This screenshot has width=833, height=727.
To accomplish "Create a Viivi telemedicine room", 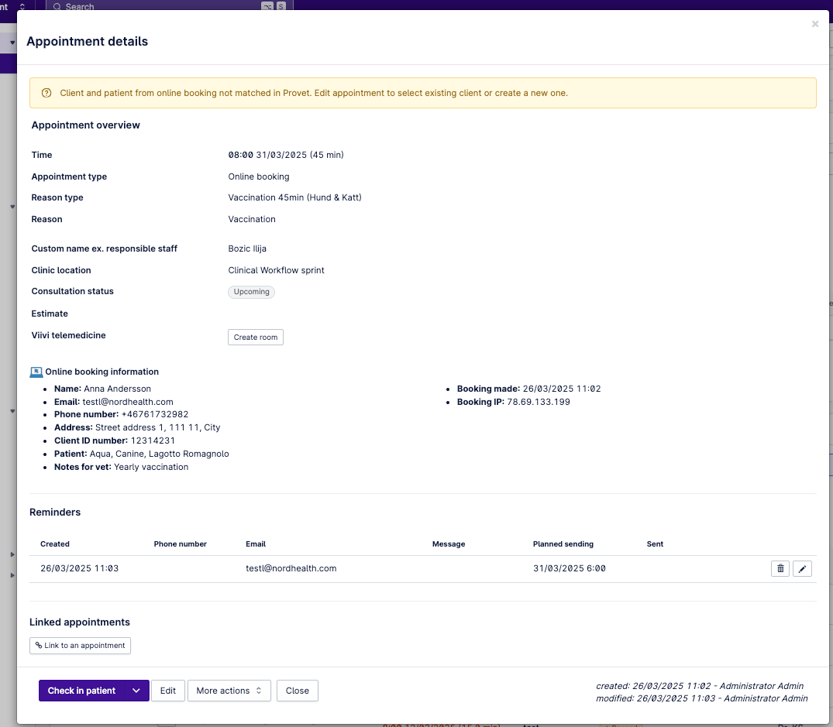I will click(x=255, y=337).
